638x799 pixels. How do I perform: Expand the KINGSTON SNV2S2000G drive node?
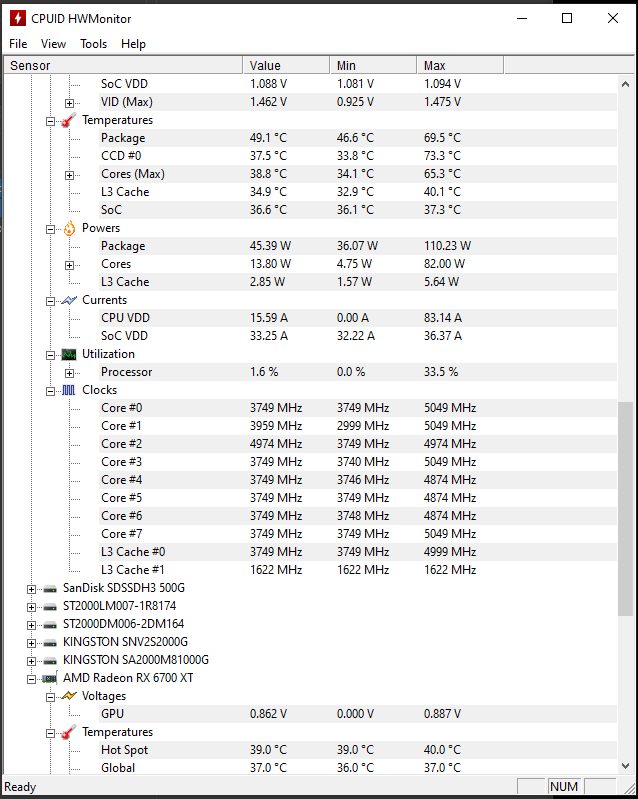coord(32,643)
